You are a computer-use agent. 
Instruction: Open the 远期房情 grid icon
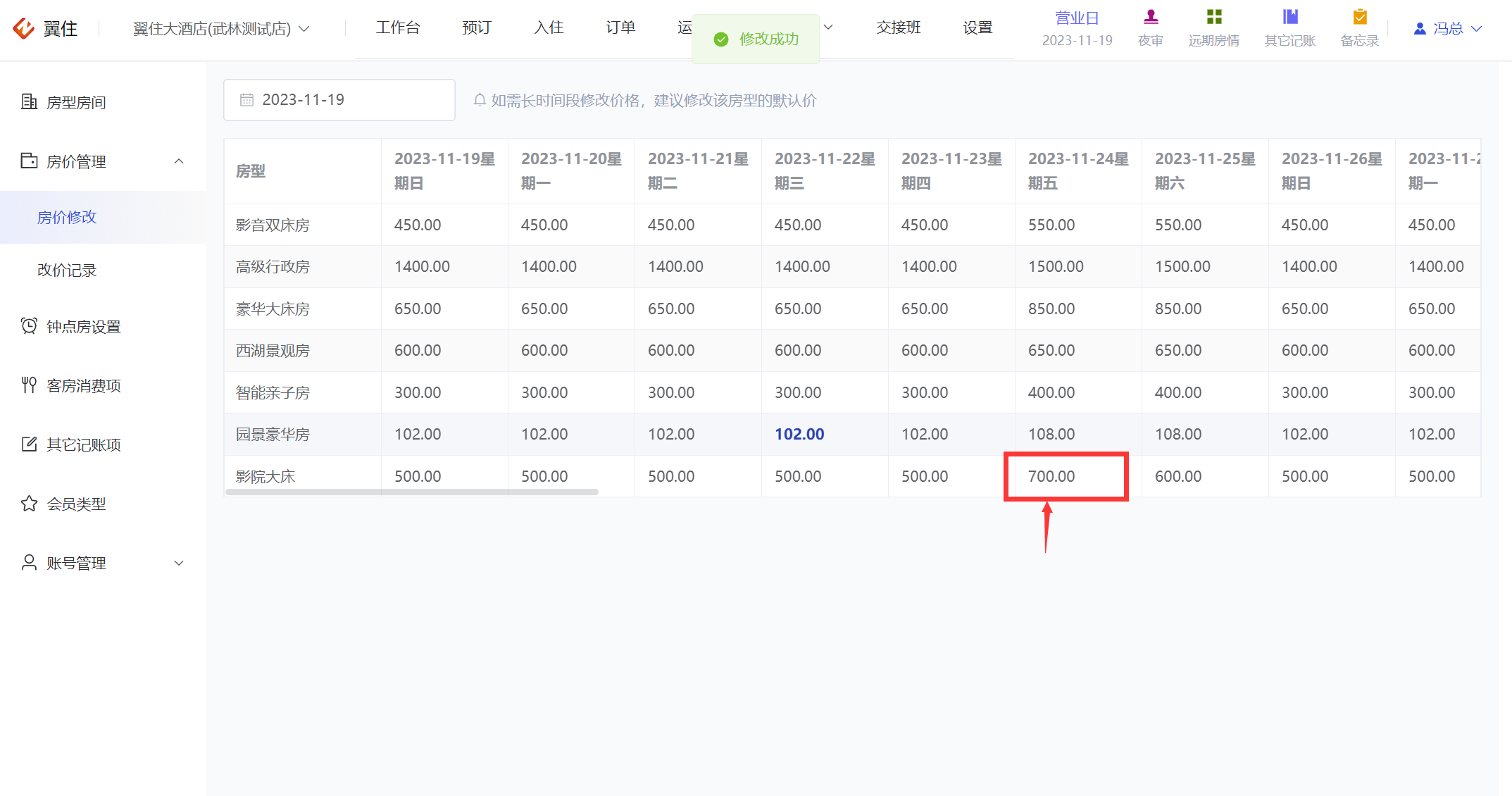pyautogui.click(x=1214, y=16)
